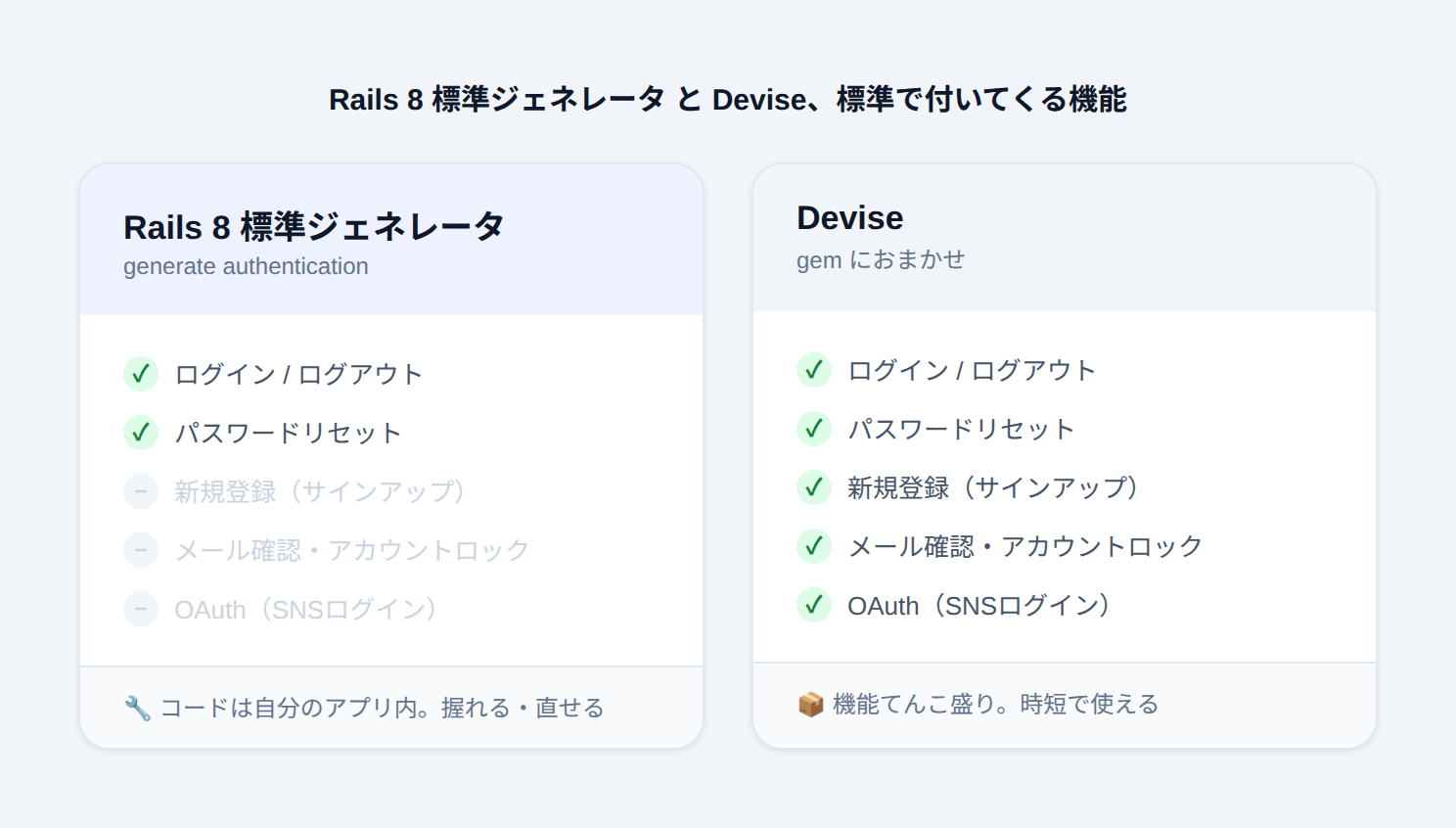Click the green check beside Devise OAuth
Viewport: 1456px width, 828px height.
pyautogui.click(x=814, y=605)
